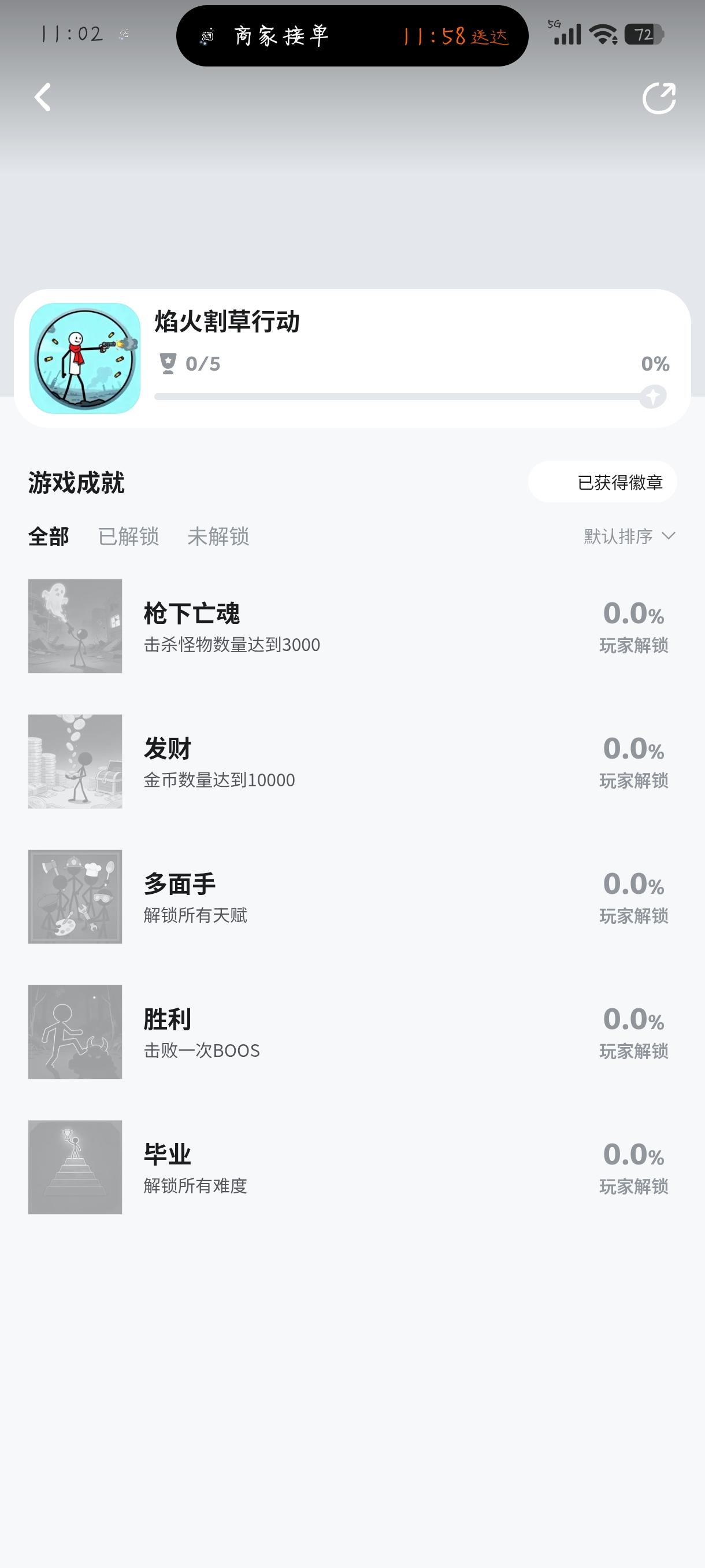Tap the coin stack icon for 发财
705x1568 pixels.
(75, 761)
